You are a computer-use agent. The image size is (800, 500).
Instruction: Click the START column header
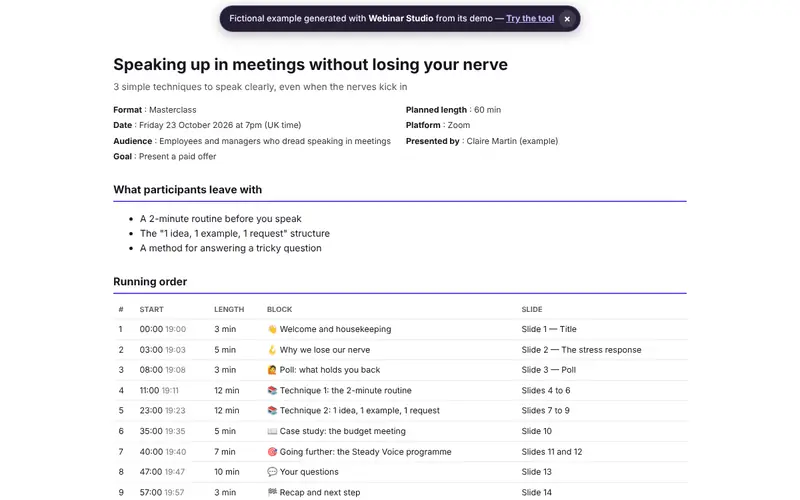coord(152,309)
